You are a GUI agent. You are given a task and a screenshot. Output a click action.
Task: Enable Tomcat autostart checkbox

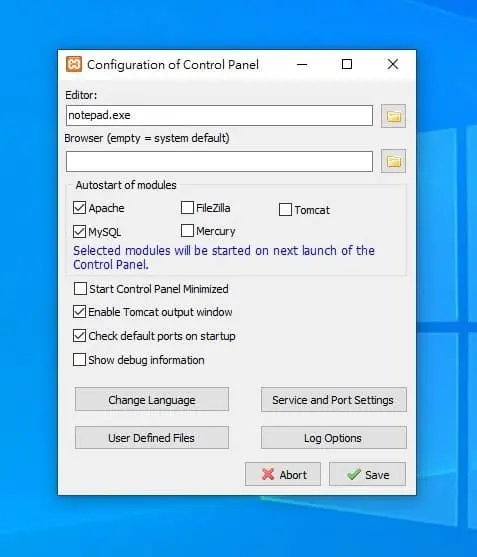coord(285,210)
